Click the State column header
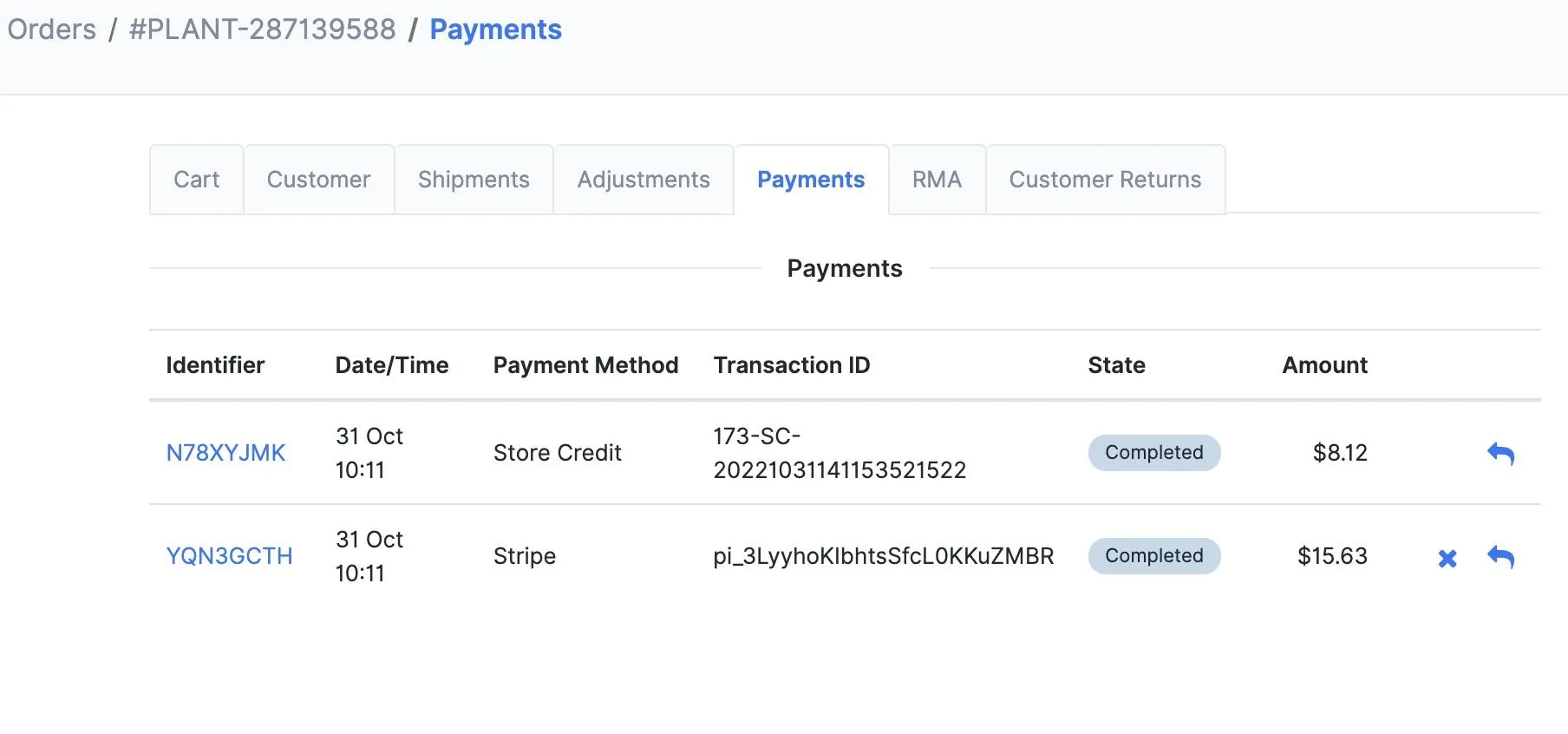The width and height of the screenshot is (1568, 734). tap(1117, 365)
